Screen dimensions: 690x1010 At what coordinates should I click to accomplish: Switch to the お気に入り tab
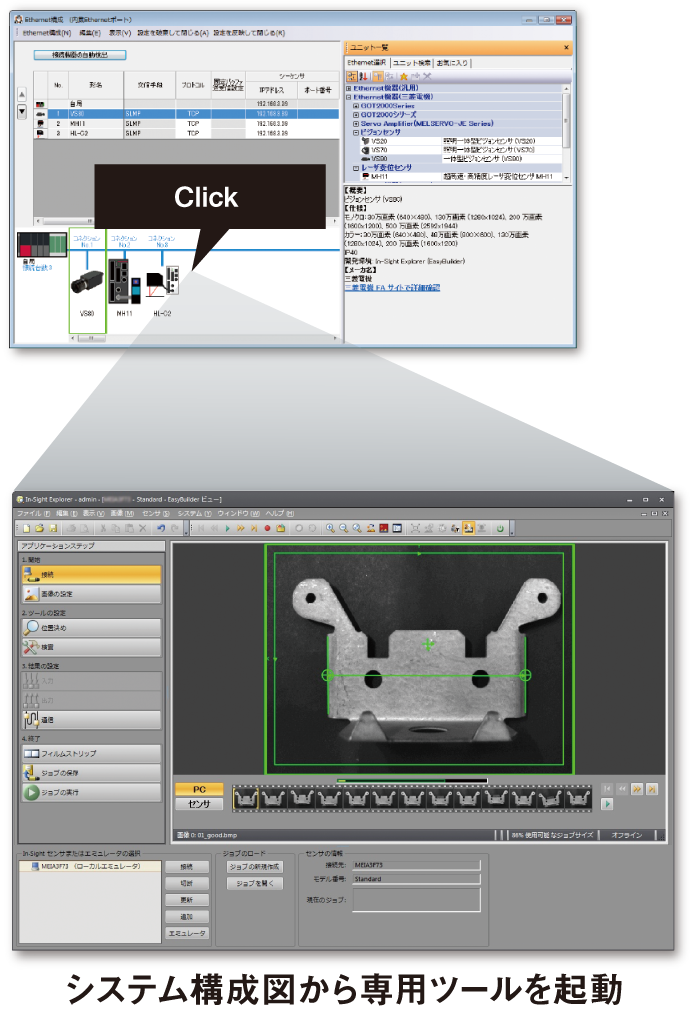click(452, 62)
